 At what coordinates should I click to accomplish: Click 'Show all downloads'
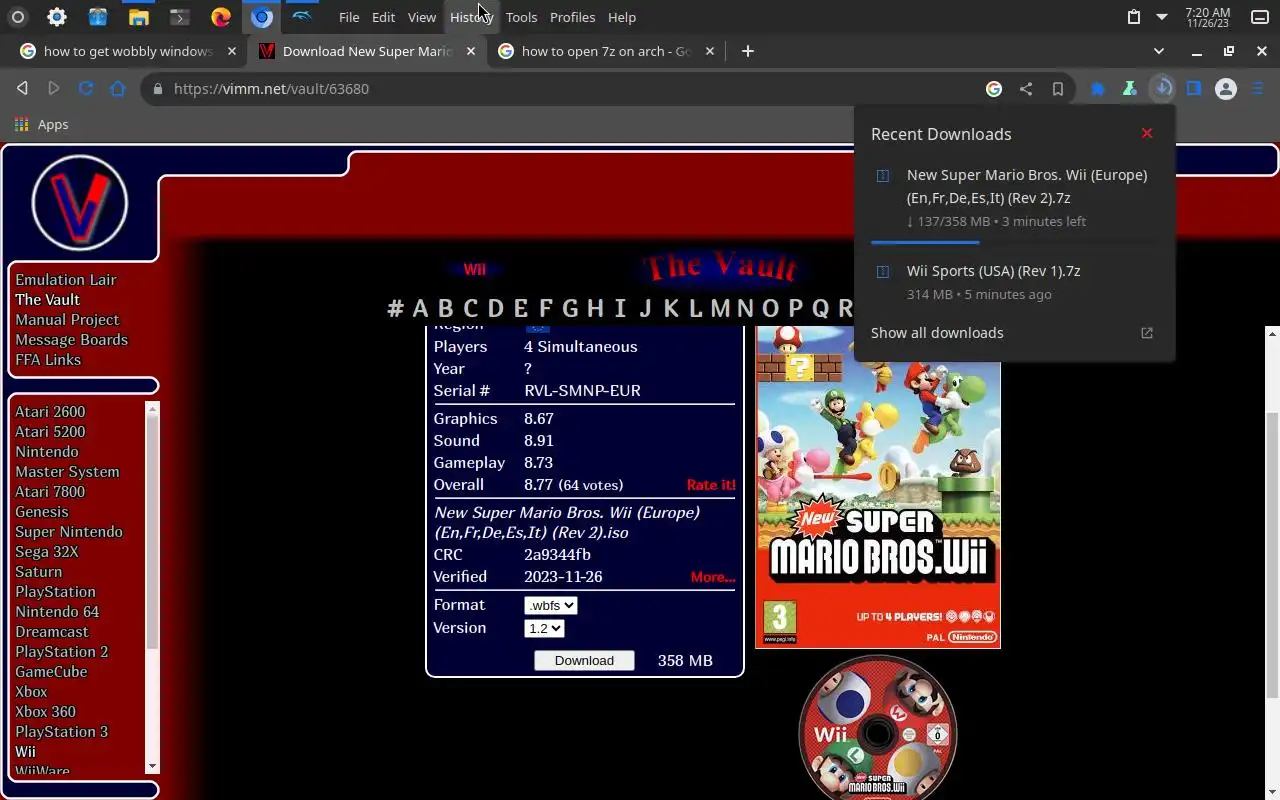[937, 333]
